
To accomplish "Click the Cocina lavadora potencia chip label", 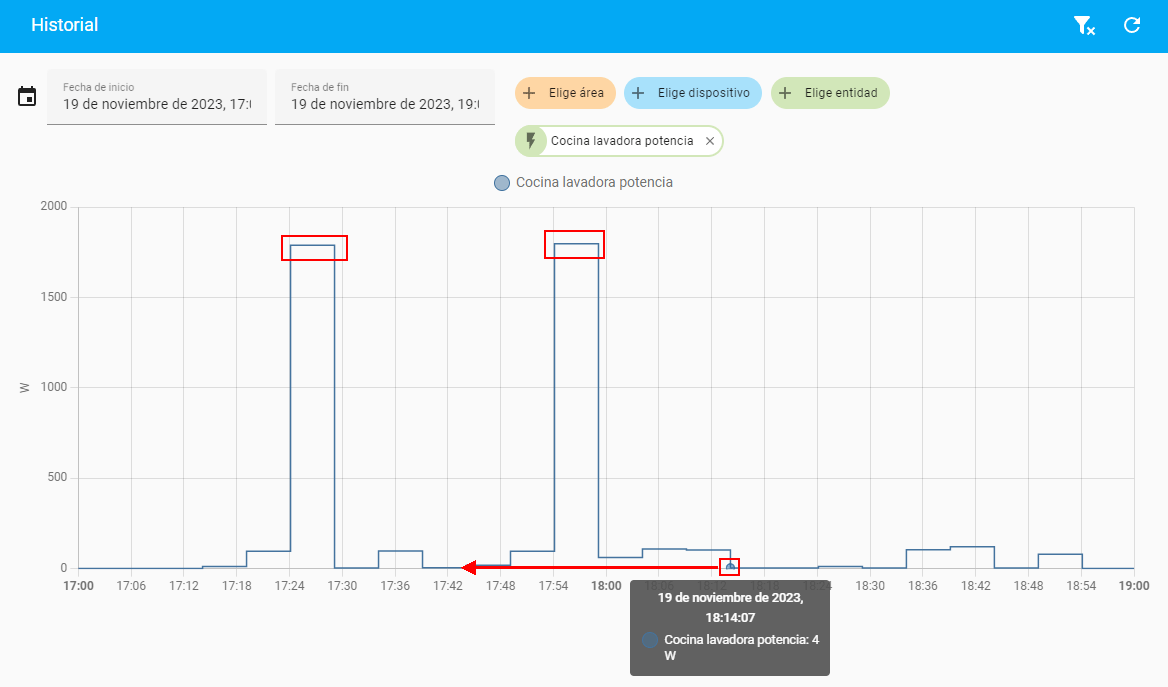I will pyautogui.click(x=621, y=142).
